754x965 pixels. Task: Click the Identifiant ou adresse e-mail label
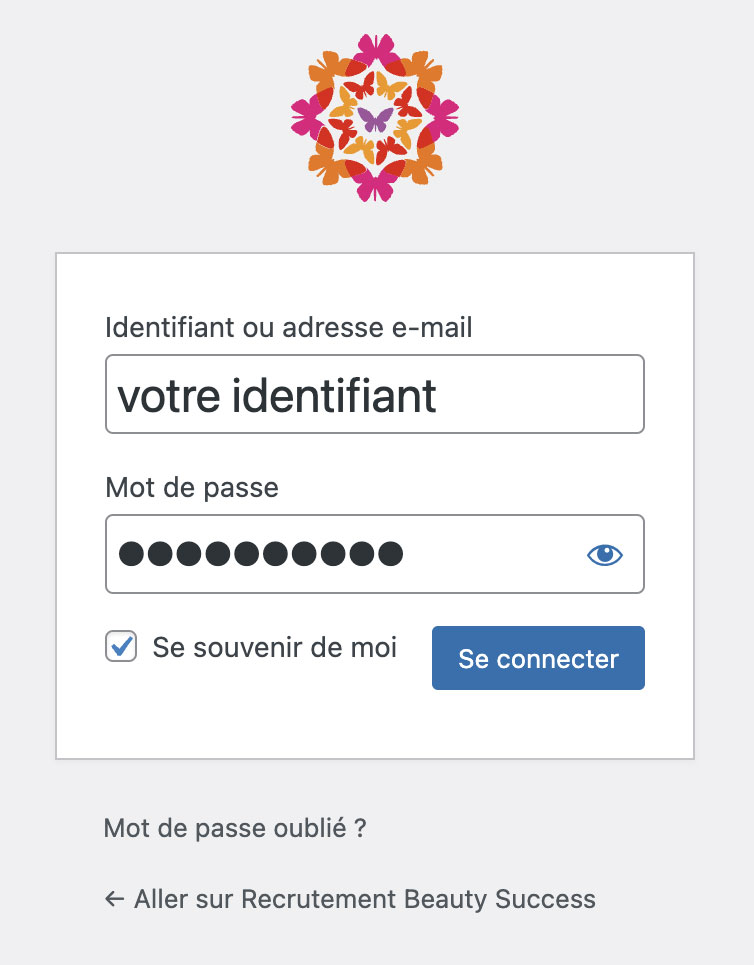[x=289, y=327]
